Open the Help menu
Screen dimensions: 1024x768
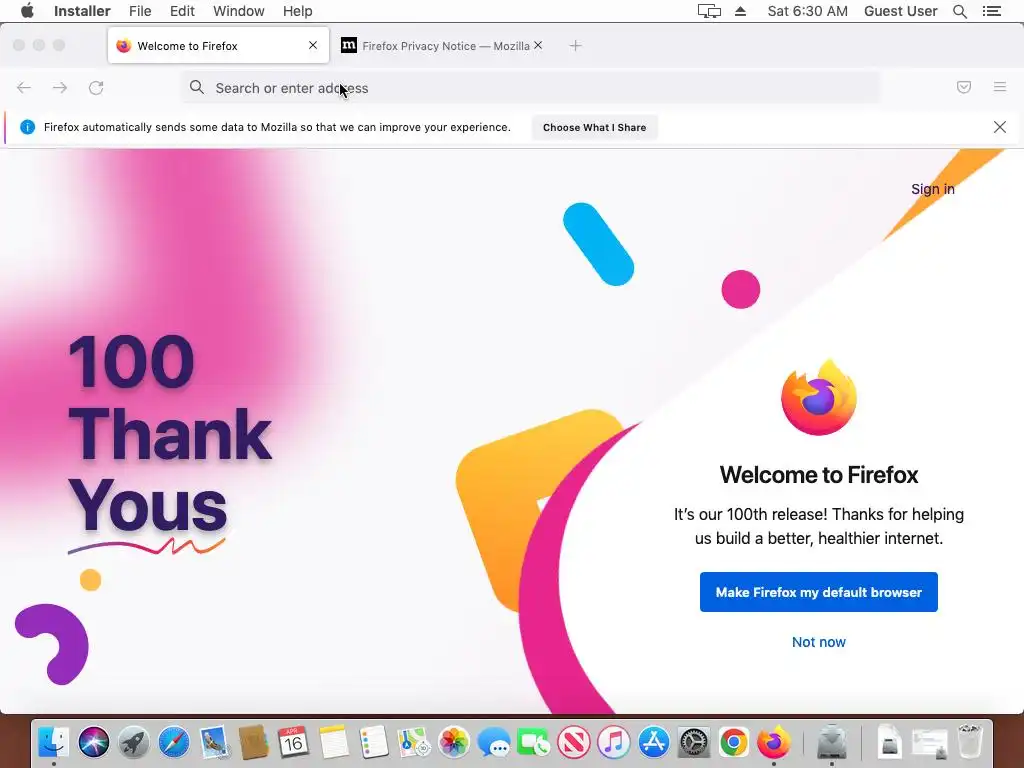click(x=297, y=11)
